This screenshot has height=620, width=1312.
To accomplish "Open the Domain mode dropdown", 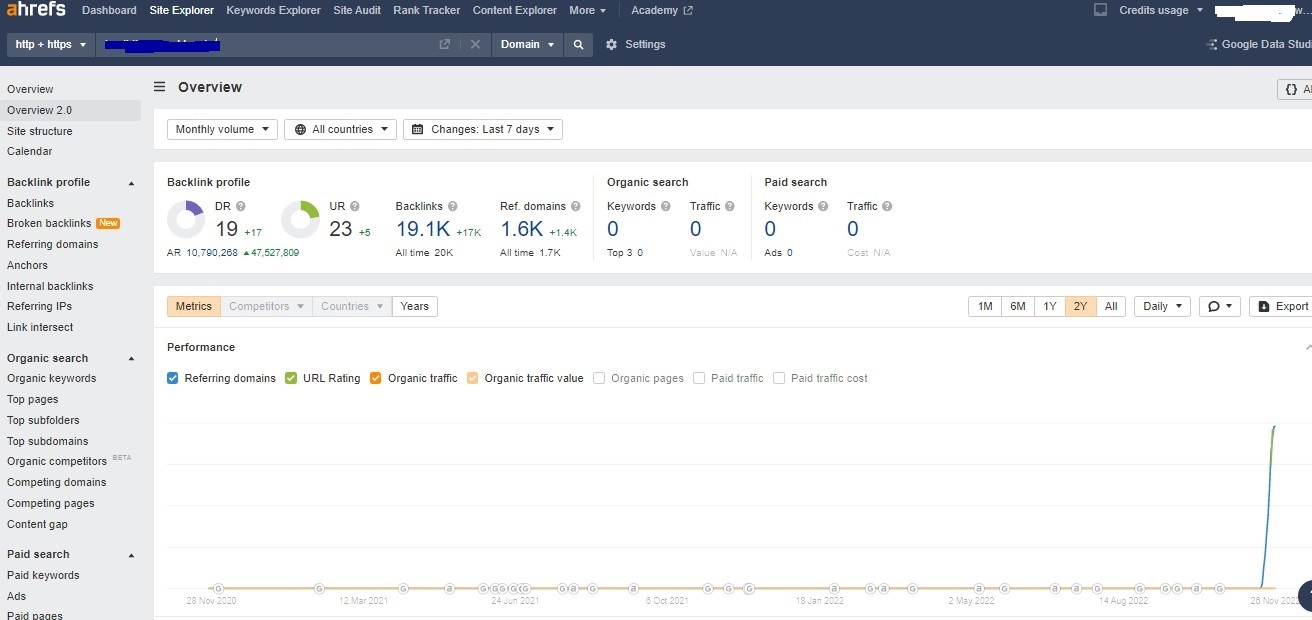I will coord(528,45).
